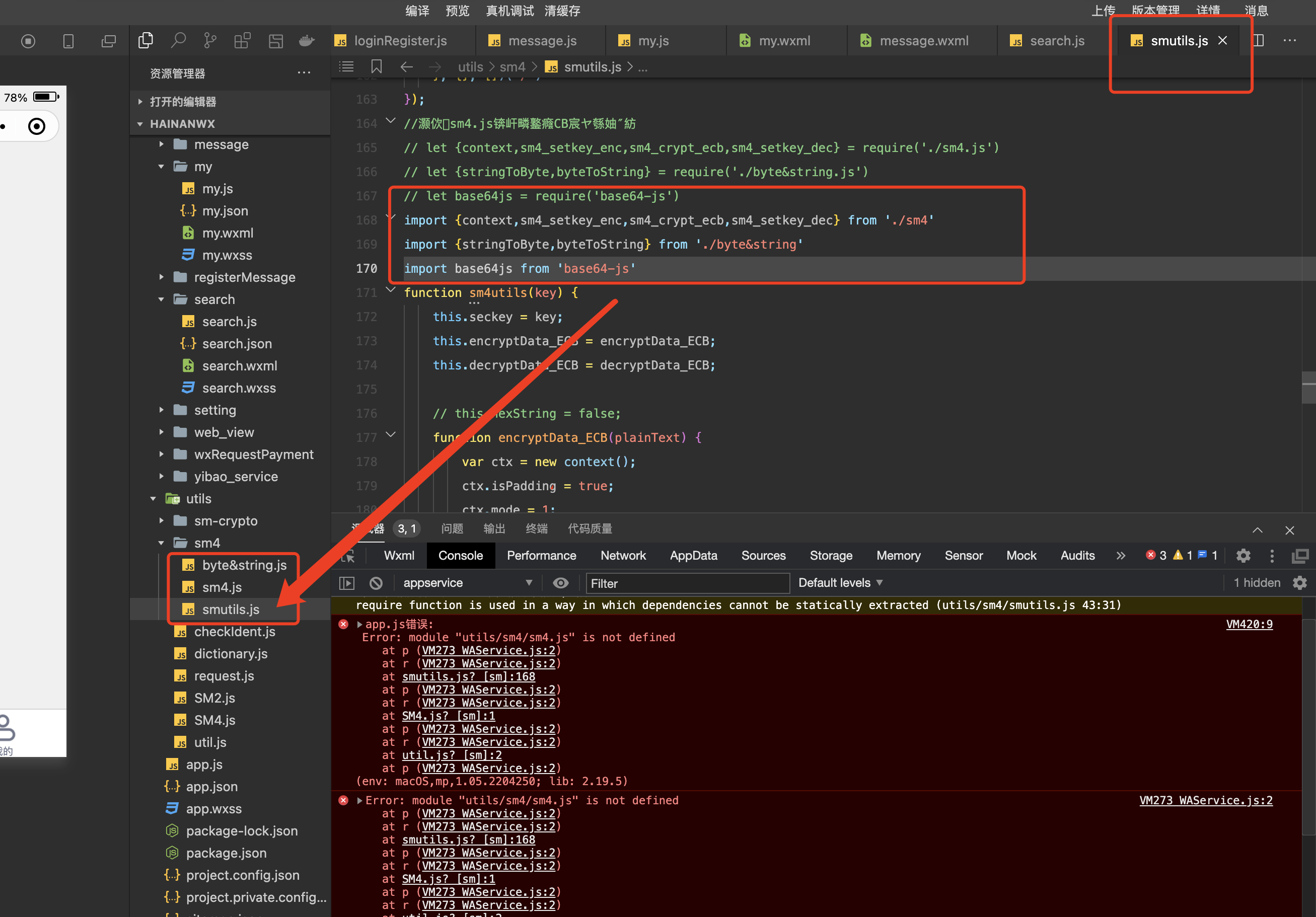Open the extensions icon in activity bar
Viewport: 1316px width, 917px height.
(243, 41)
